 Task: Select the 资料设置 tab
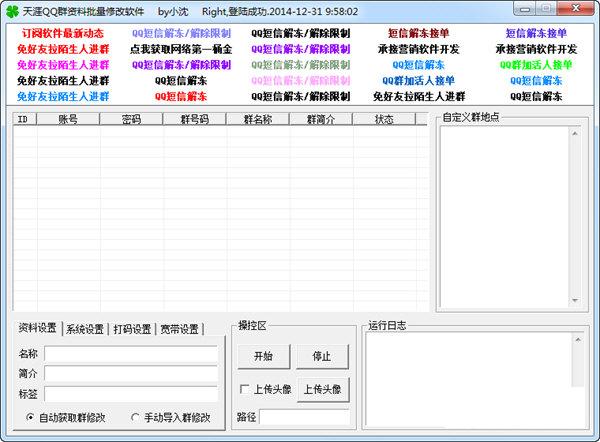pos(37,328)
